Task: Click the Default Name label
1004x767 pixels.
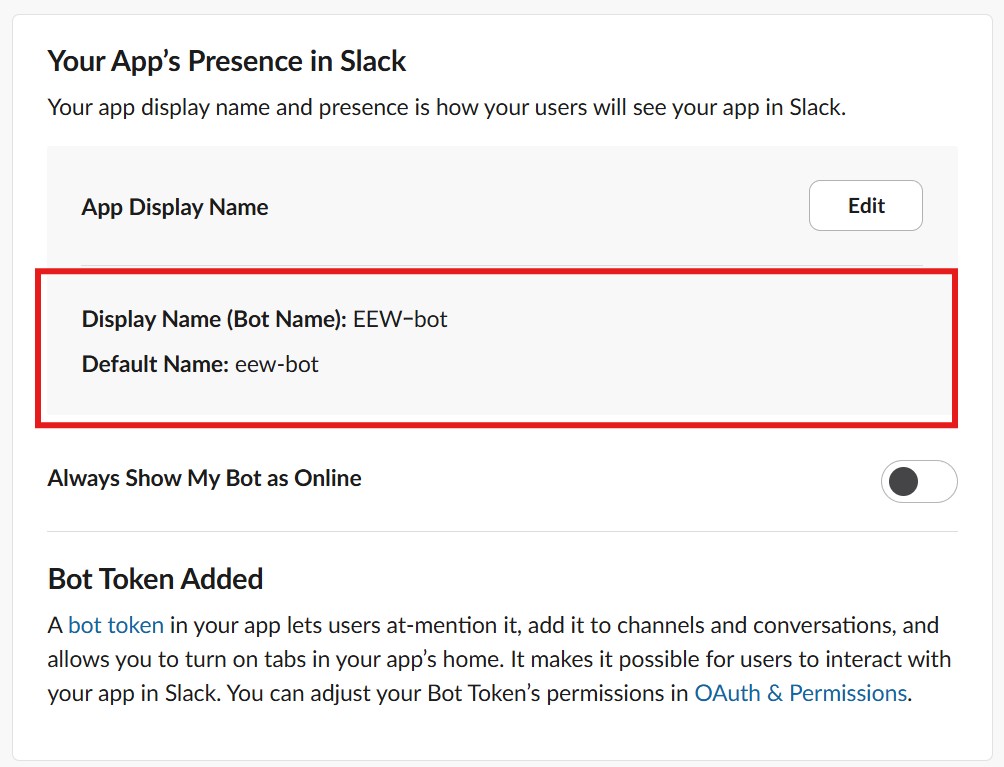Action: [155, 364]
